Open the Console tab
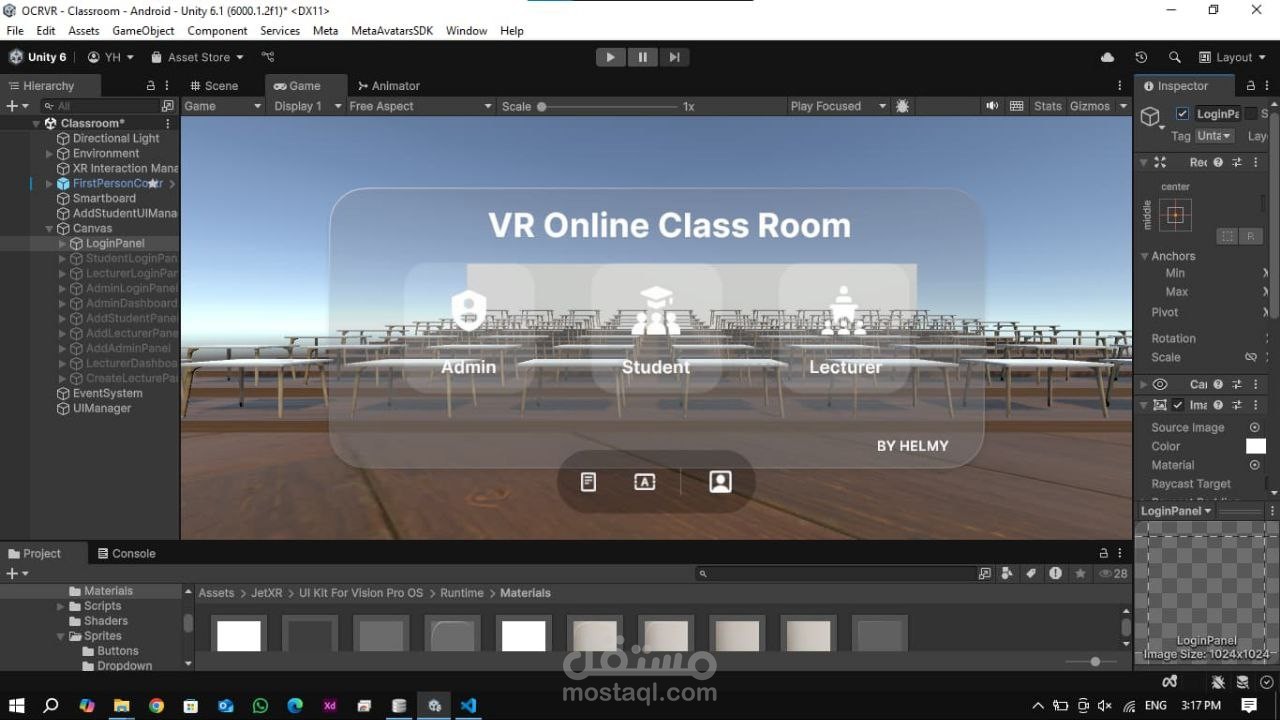This screenshot has height=720, width=1280. coord(126,553)
